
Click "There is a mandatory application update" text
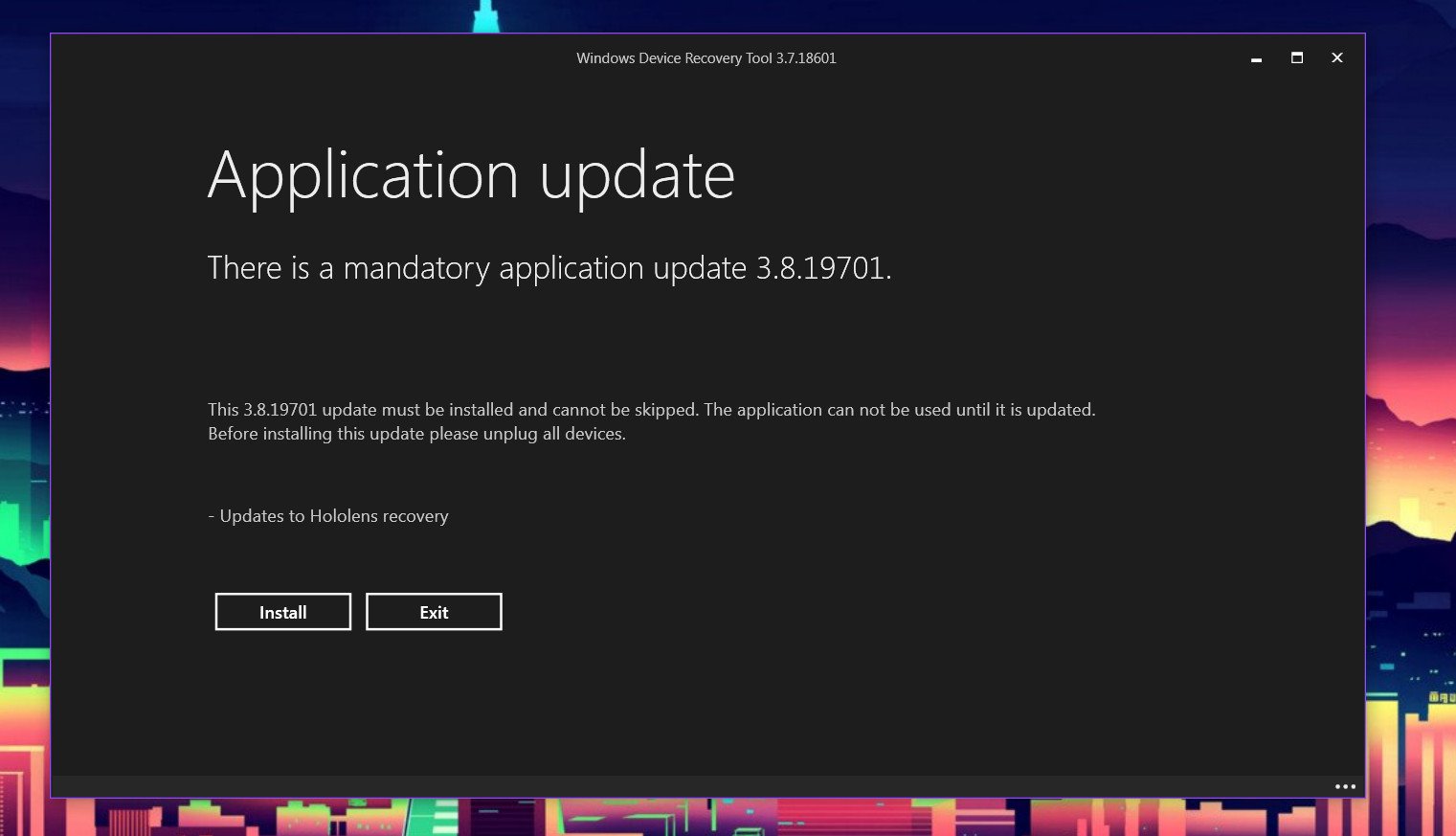point(549,268)
